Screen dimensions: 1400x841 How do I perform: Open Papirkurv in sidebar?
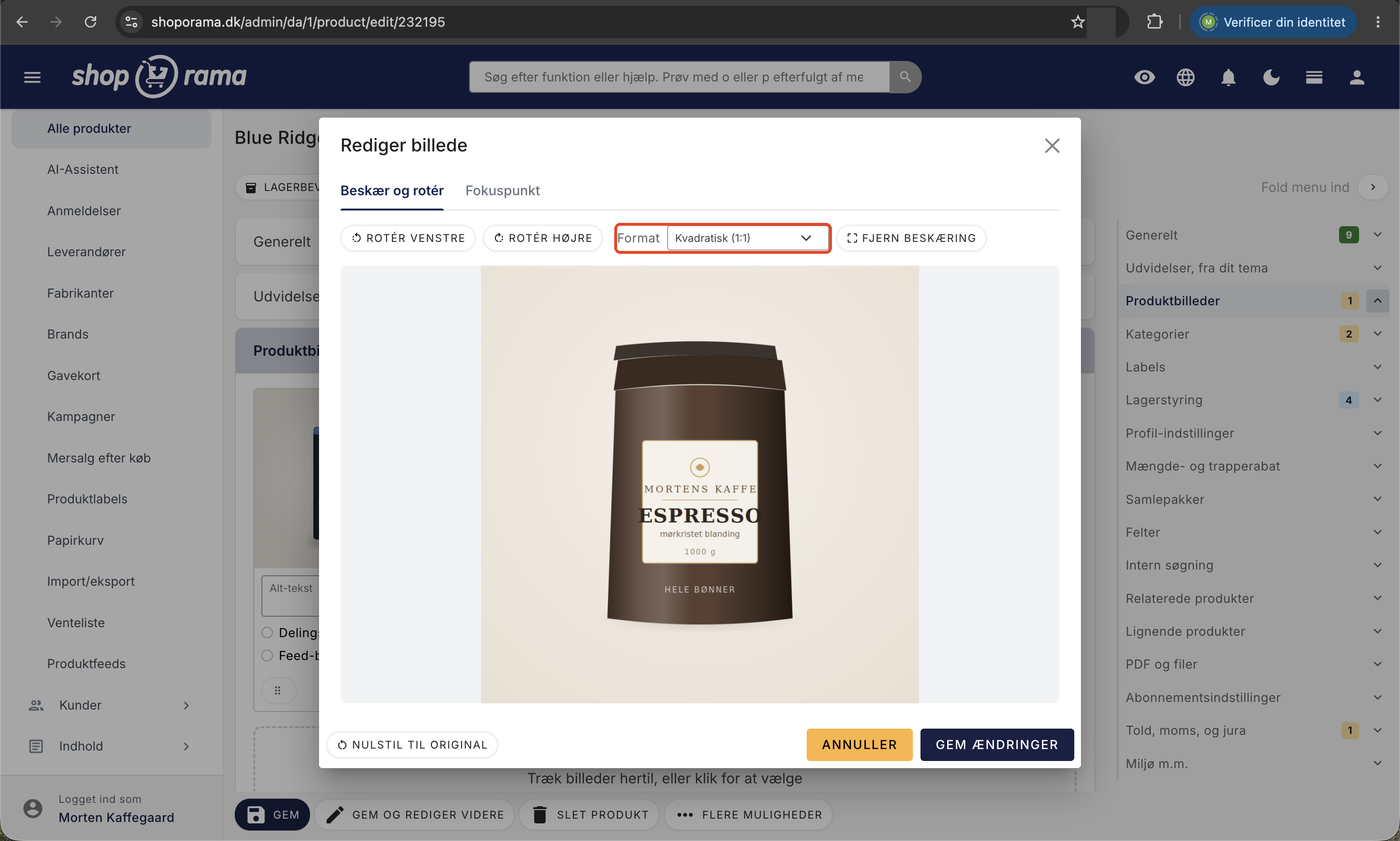pyautogui.click(x=75, y=540)
